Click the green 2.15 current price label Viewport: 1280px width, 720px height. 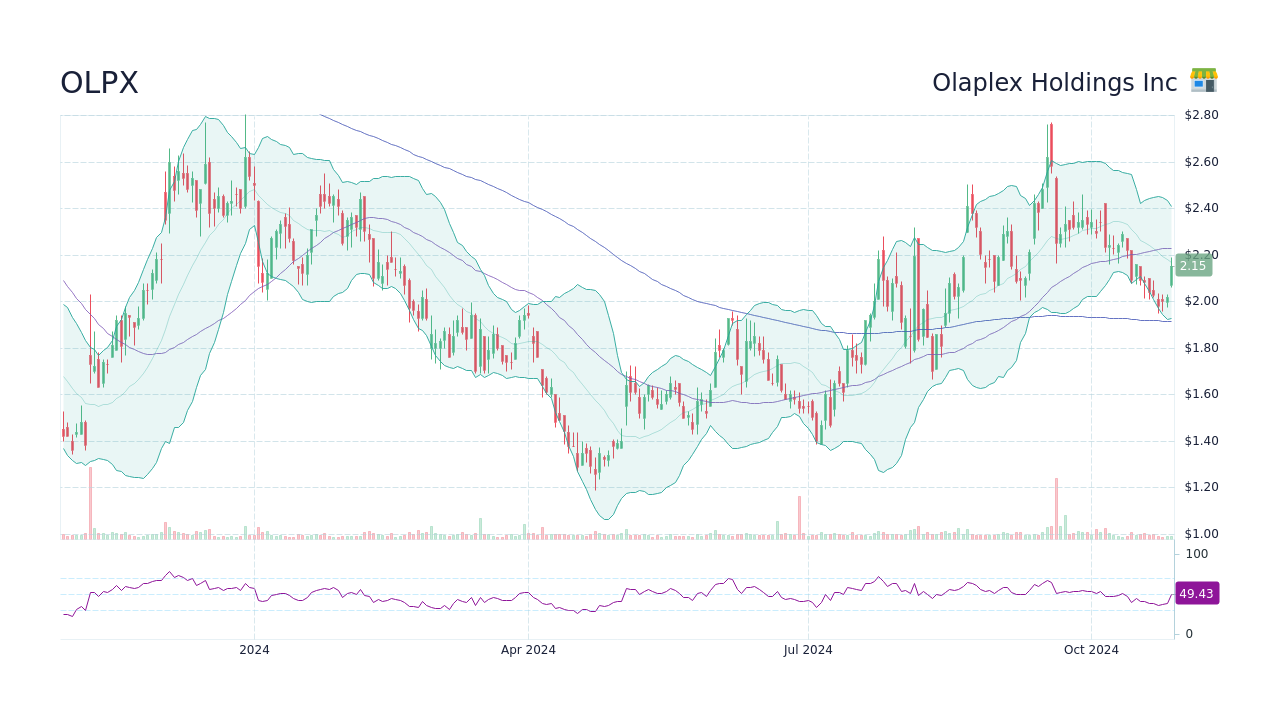[1192, 266]
